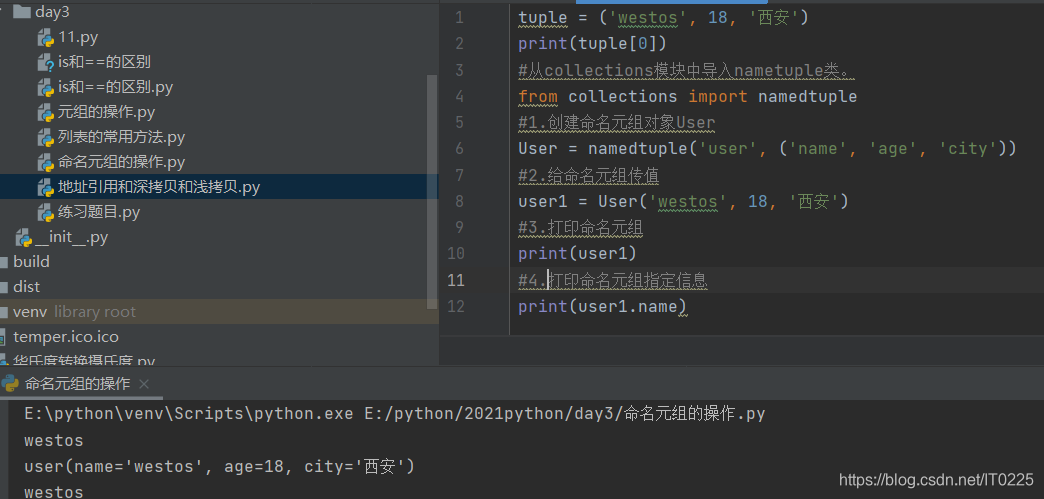Click the comment #3.打印命名元组
The height and width of the screenshot is (499, 1044).
click(x=581, y=228)
